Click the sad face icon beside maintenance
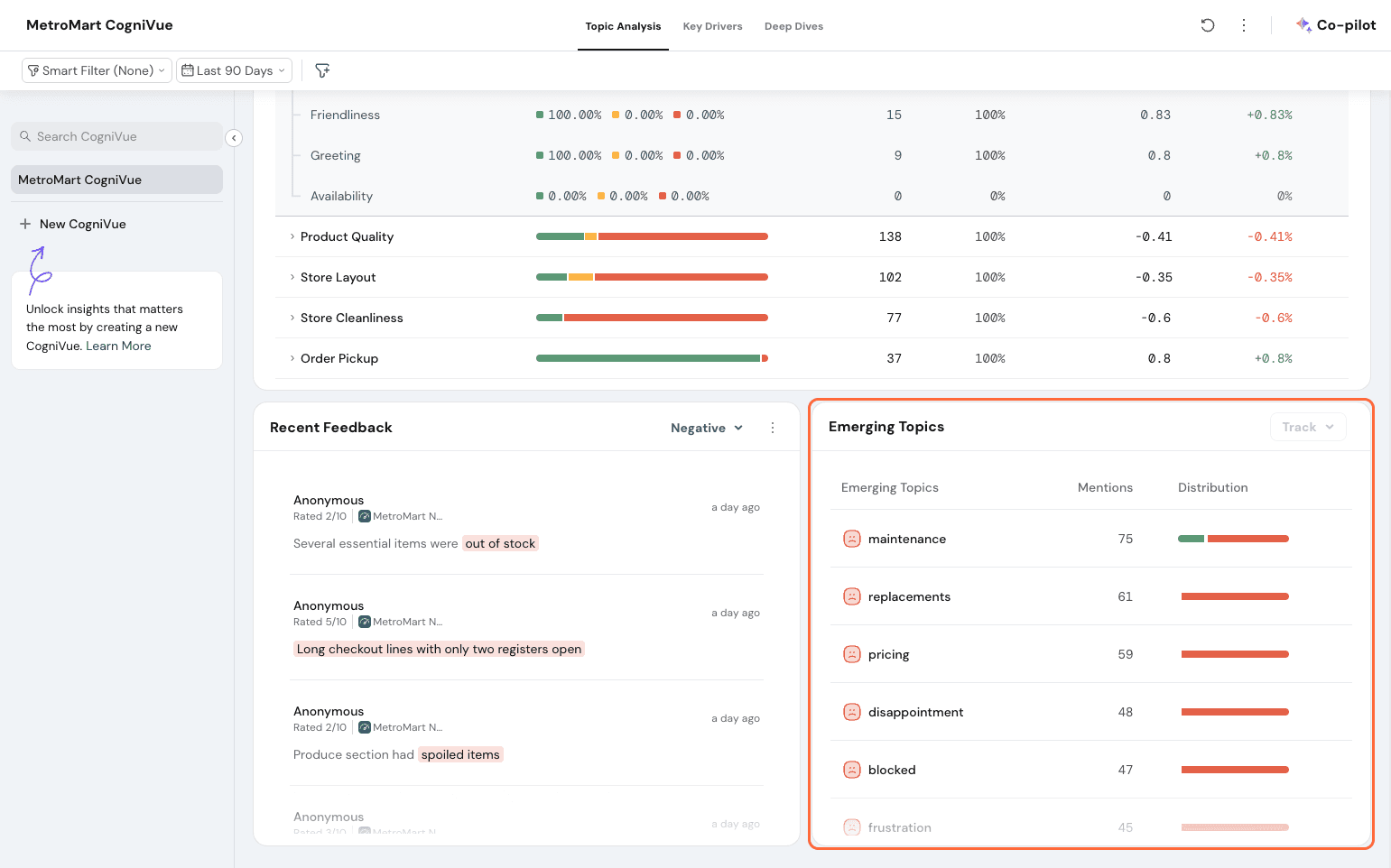The image size is (1391, 868). pos(851,539)
